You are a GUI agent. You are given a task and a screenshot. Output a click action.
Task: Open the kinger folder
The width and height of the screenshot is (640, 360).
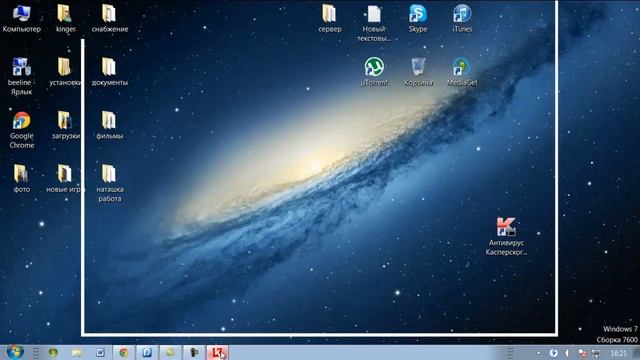click(x=65, y=18)
